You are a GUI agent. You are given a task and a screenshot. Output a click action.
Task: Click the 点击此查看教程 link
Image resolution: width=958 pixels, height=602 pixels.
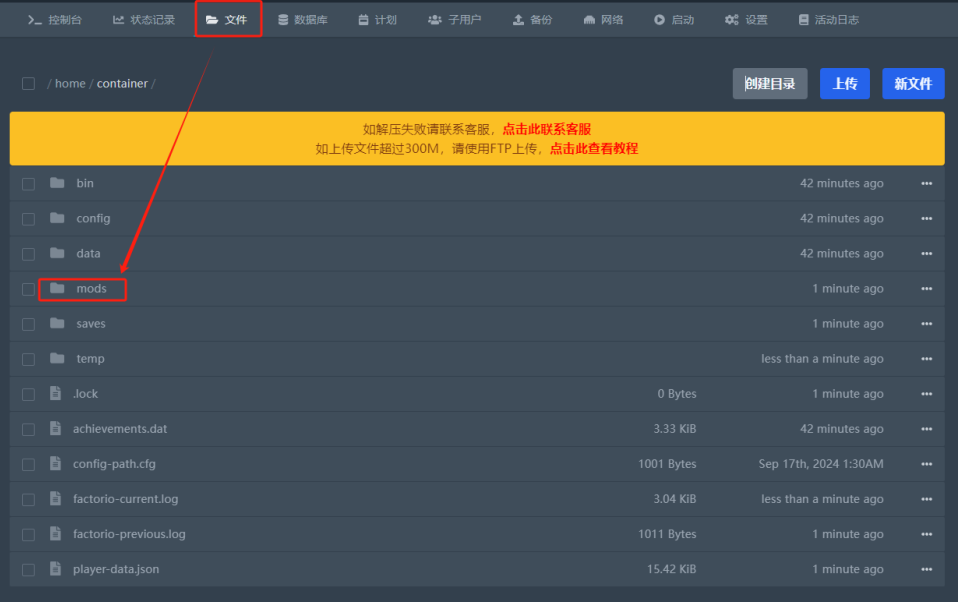point(593,148)
